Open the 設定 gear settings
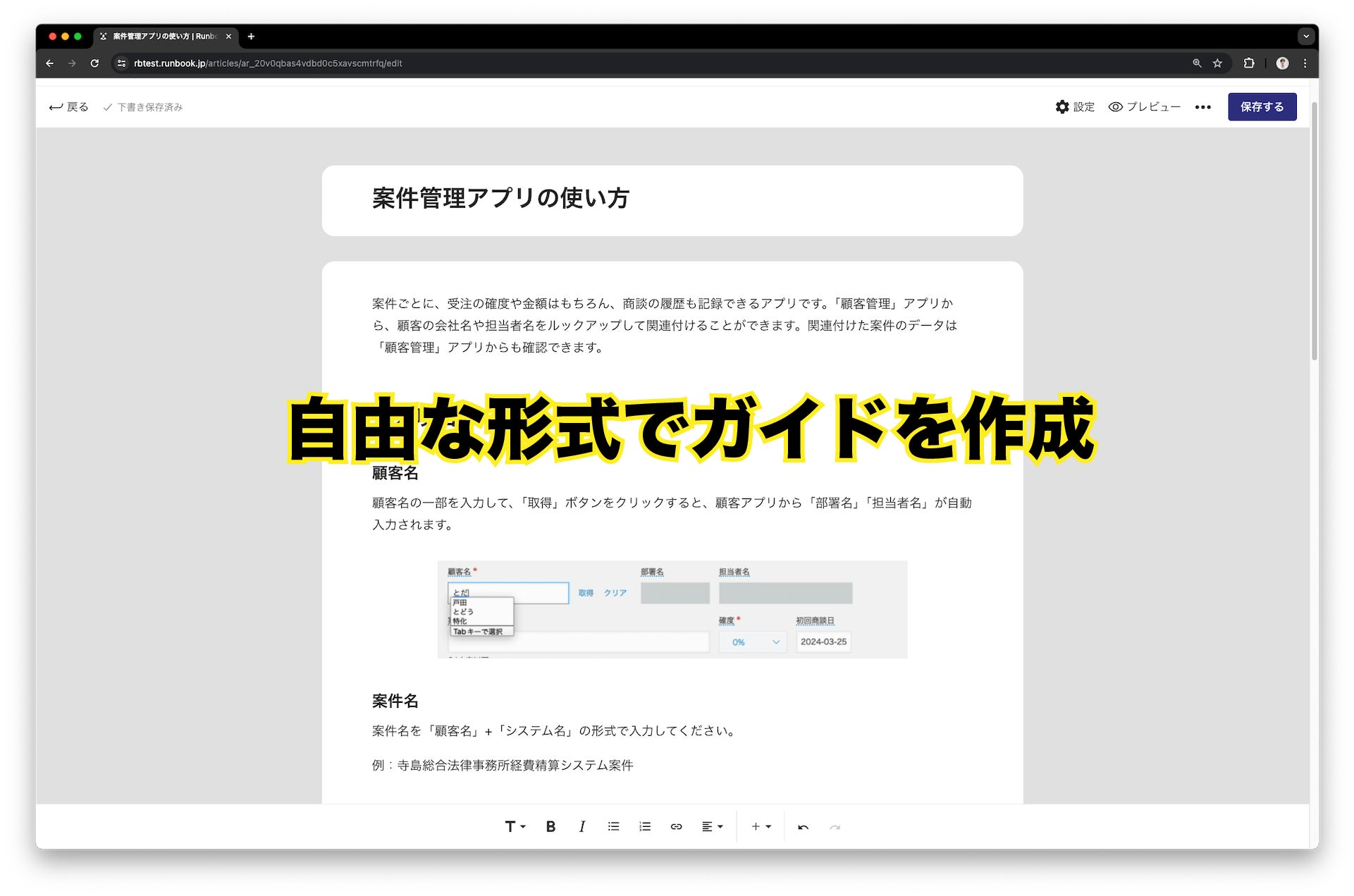This screenshot has width=1354, height=896. pyautogui.click(x=1075, y=106)
